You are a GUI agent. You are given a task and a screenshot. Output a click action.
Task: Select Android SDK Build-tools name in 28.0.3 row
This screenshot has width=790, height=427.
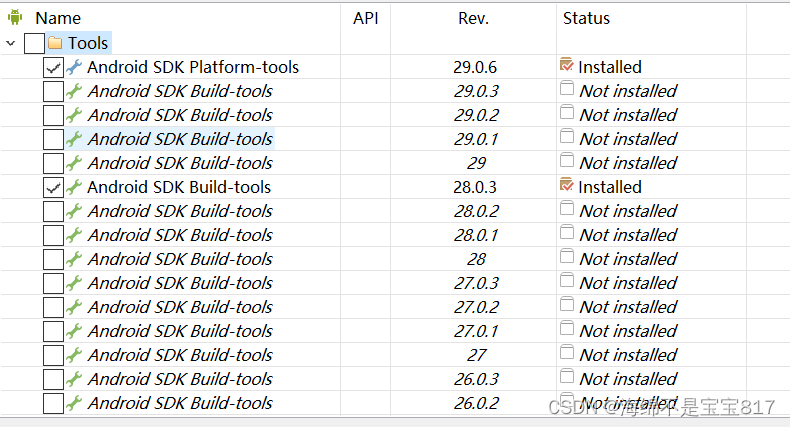(x=179, y=187)
